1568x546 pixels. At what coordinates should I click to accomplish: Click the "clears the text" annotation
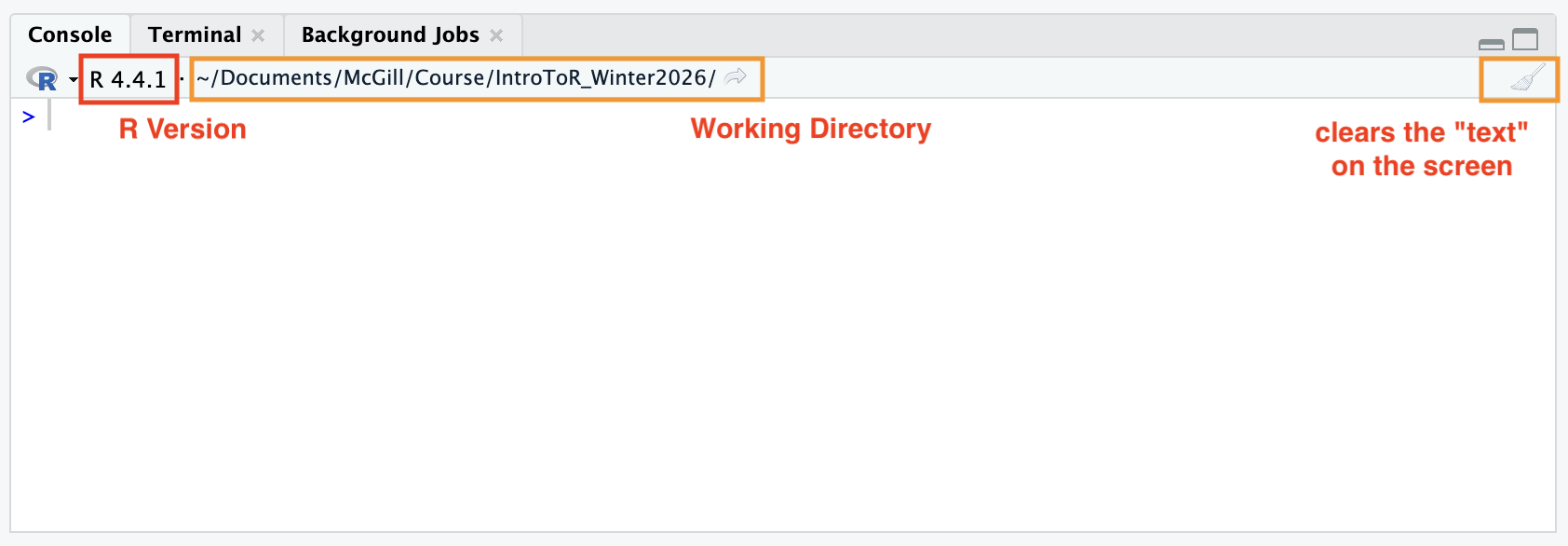pos(1421,149)
